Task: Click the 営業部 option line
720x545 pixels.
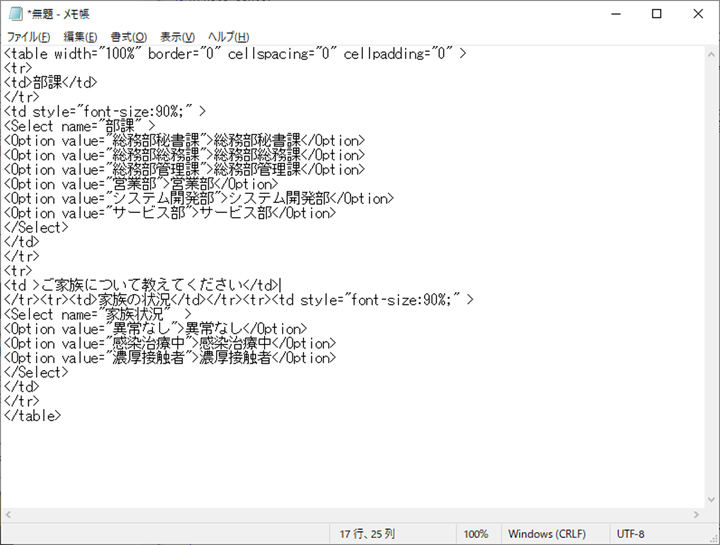Action: [141, 184]
